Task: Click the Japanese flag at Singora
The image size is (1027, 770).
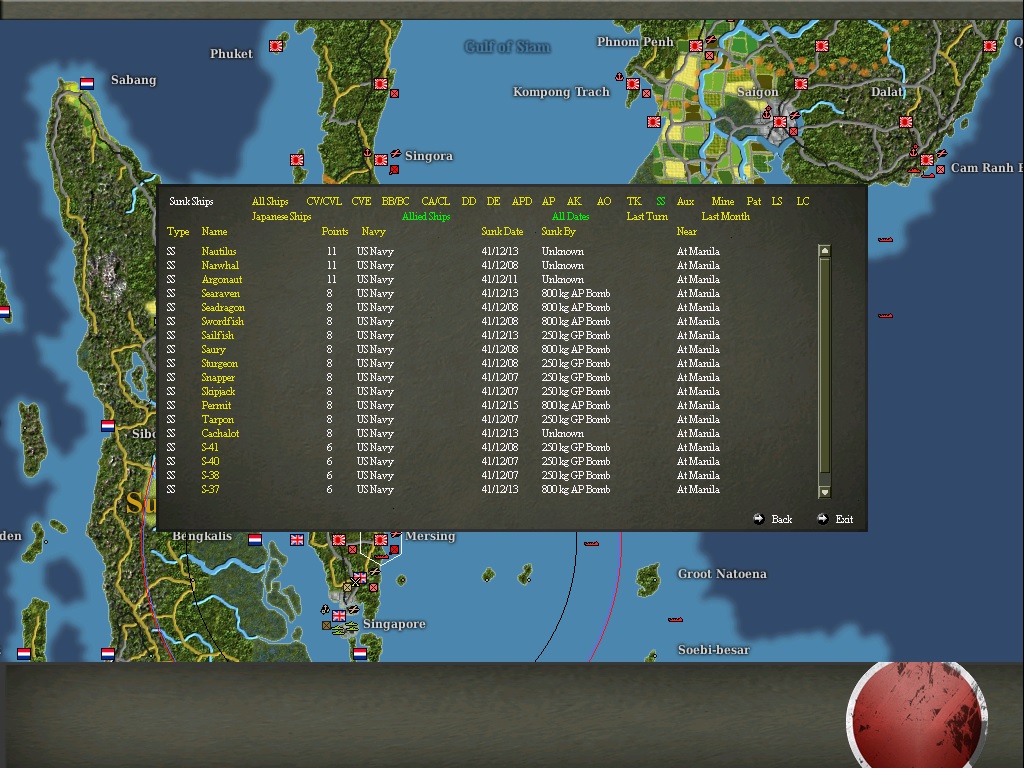Action: pyautogui.click(x=381, y=159)
